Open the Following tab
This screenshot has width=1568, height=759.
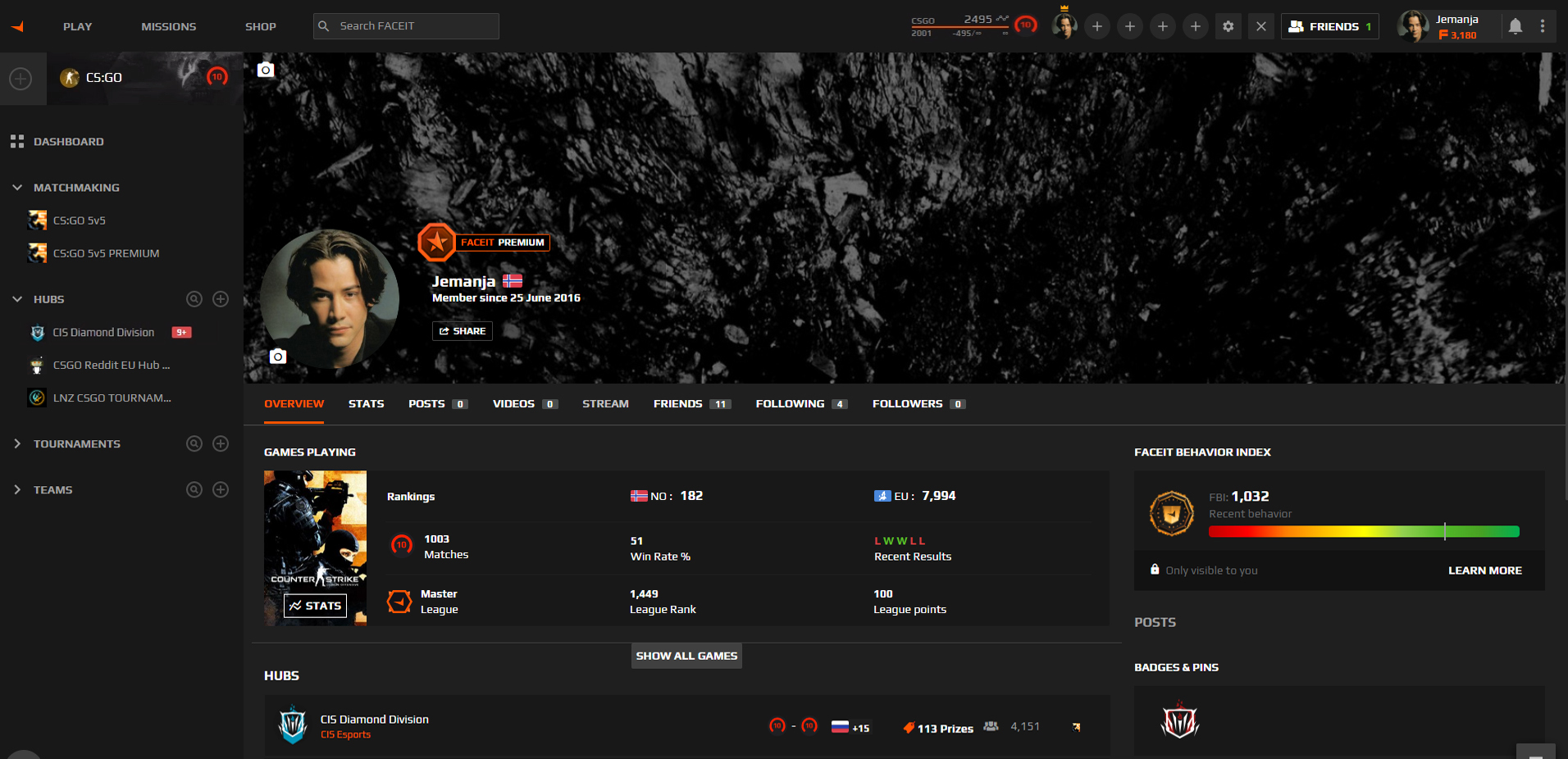pos(801,404)
